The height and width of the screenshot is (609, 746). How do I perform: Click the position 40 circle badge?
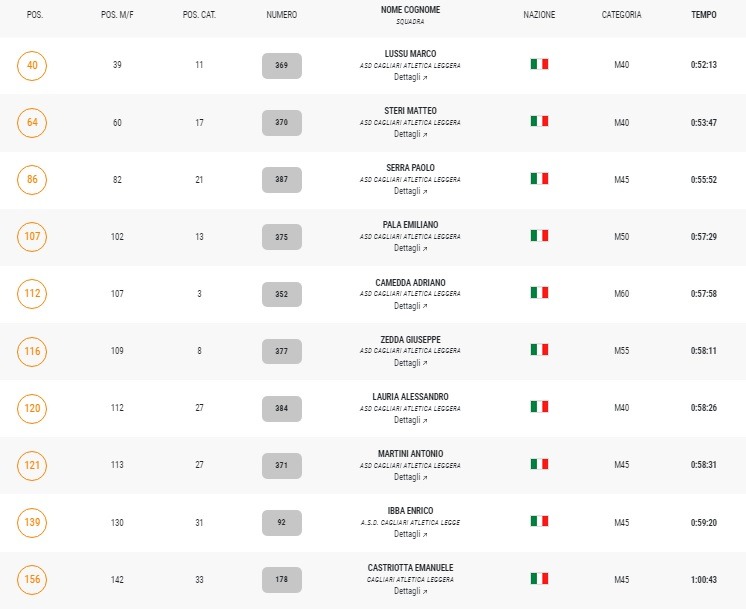[x=32, y=65]
